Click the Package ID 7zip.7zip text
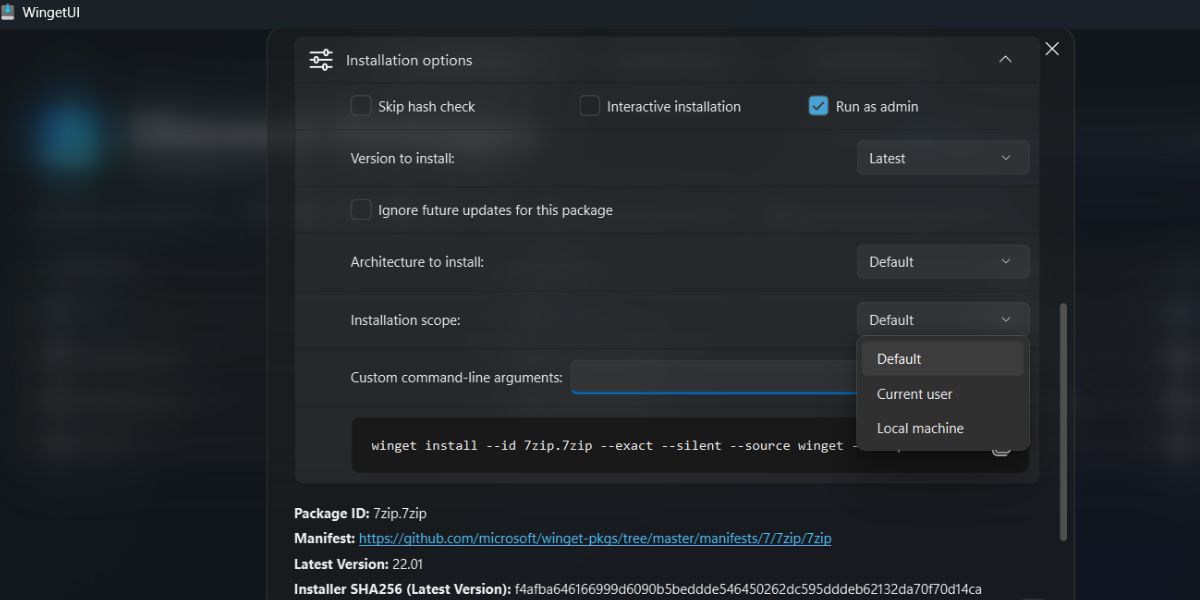1200x600 pixels. tap(400, 513)
